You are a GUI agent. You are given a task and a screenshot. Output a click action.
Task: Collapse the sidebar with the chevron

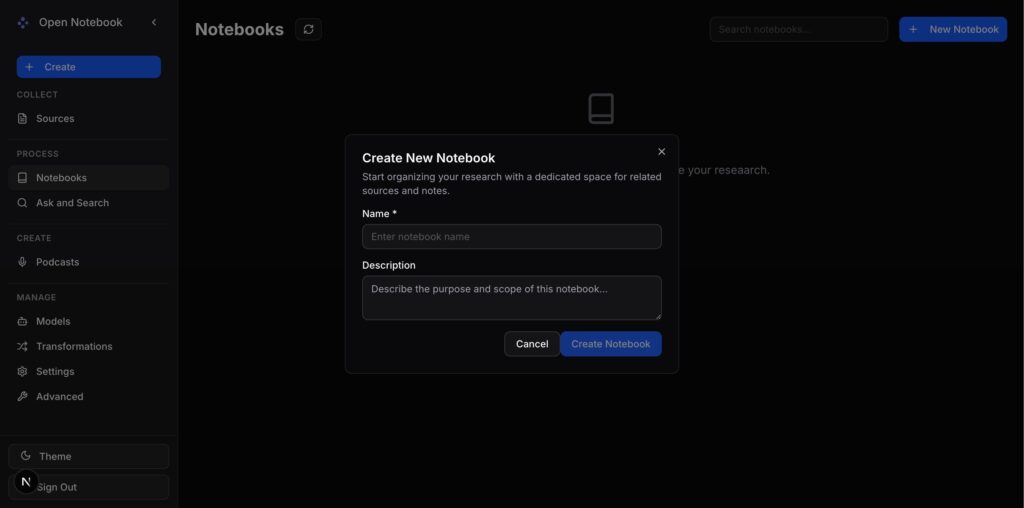[154, 22]
